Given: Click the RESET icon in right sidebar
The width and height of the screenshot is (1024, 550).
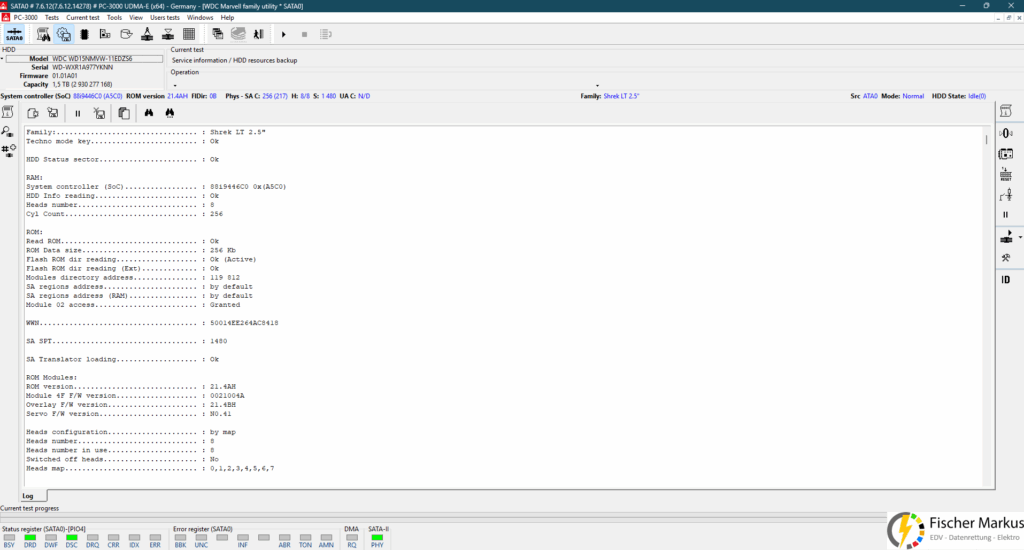Looking at the screenshot, I should pyautogui.click(x=1006, y=174).
